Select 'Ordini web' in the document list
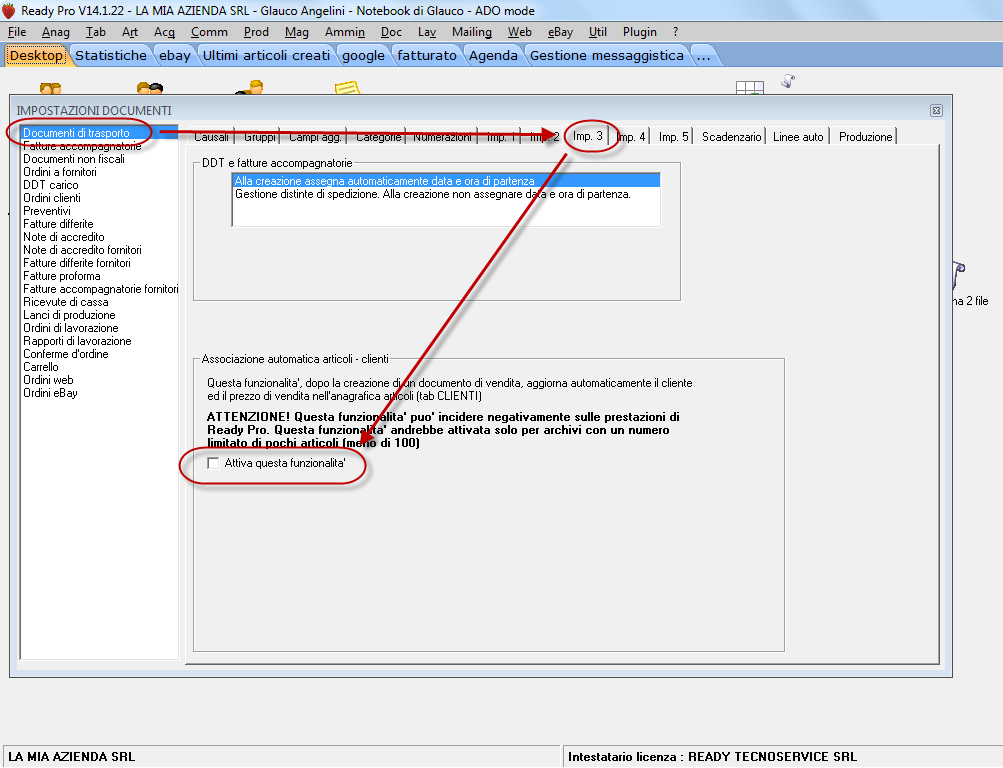This screenshot has width=1003, height=768. (99, 380)
